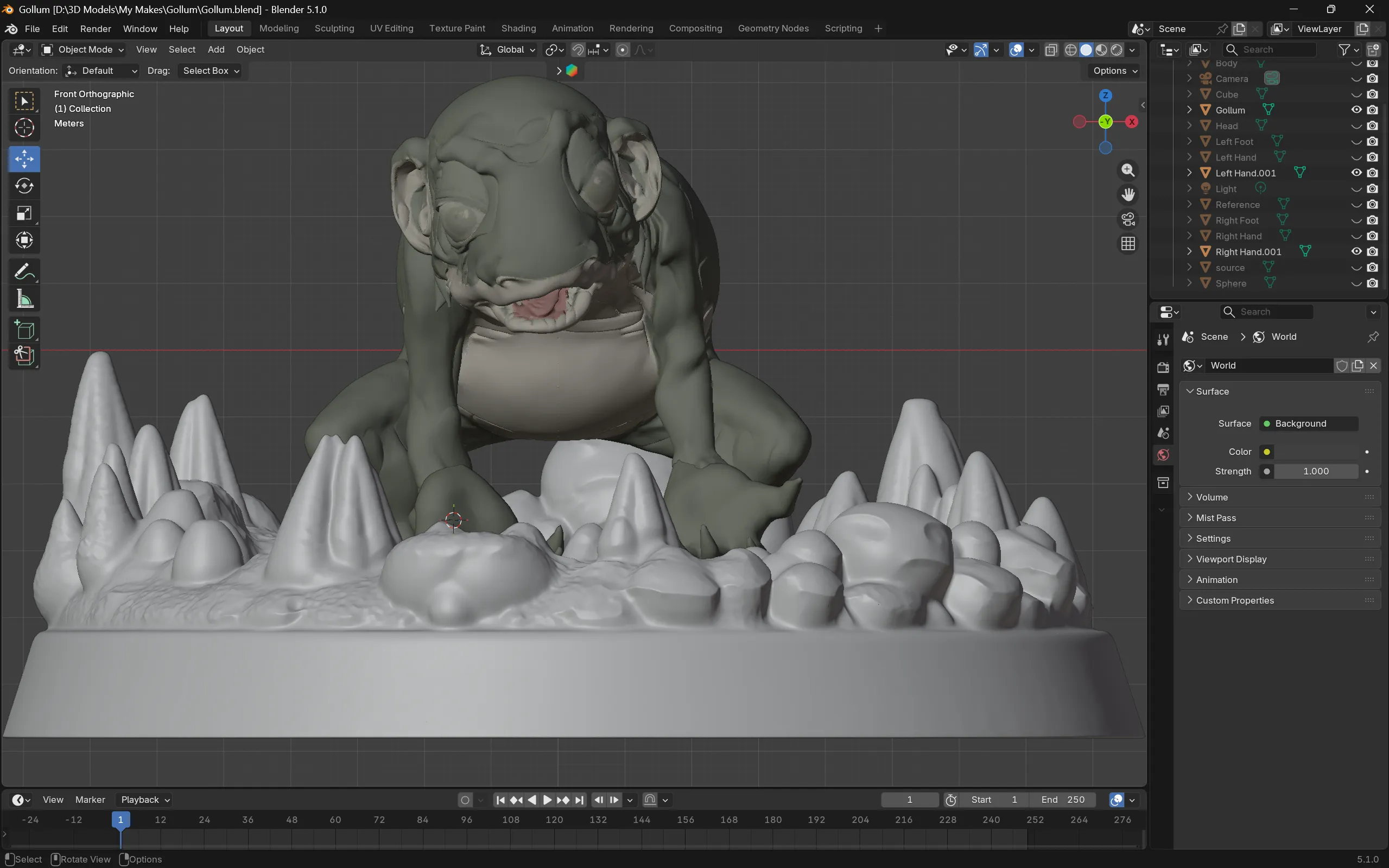Open the Output properties tab
The width and height of the screenshot is (1389, 868).
coord(1163,389)
